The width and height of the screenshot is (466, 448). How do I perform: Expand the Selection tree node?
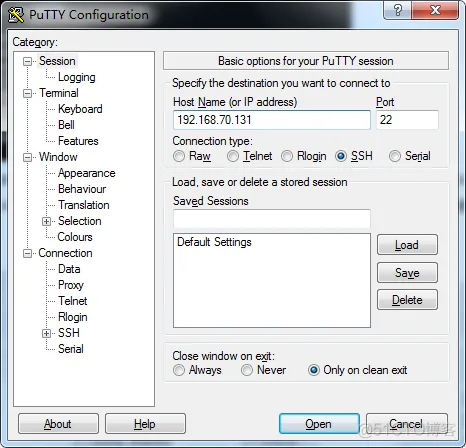(46, 221)
